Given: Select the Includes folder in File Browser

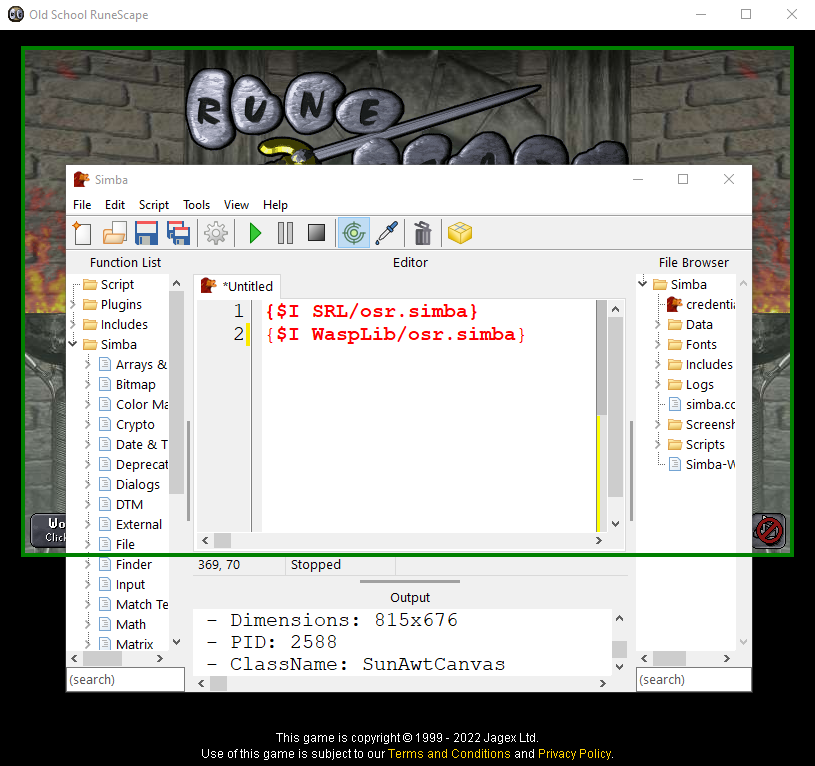Looking at the screenshot, I should coord(700,364).
